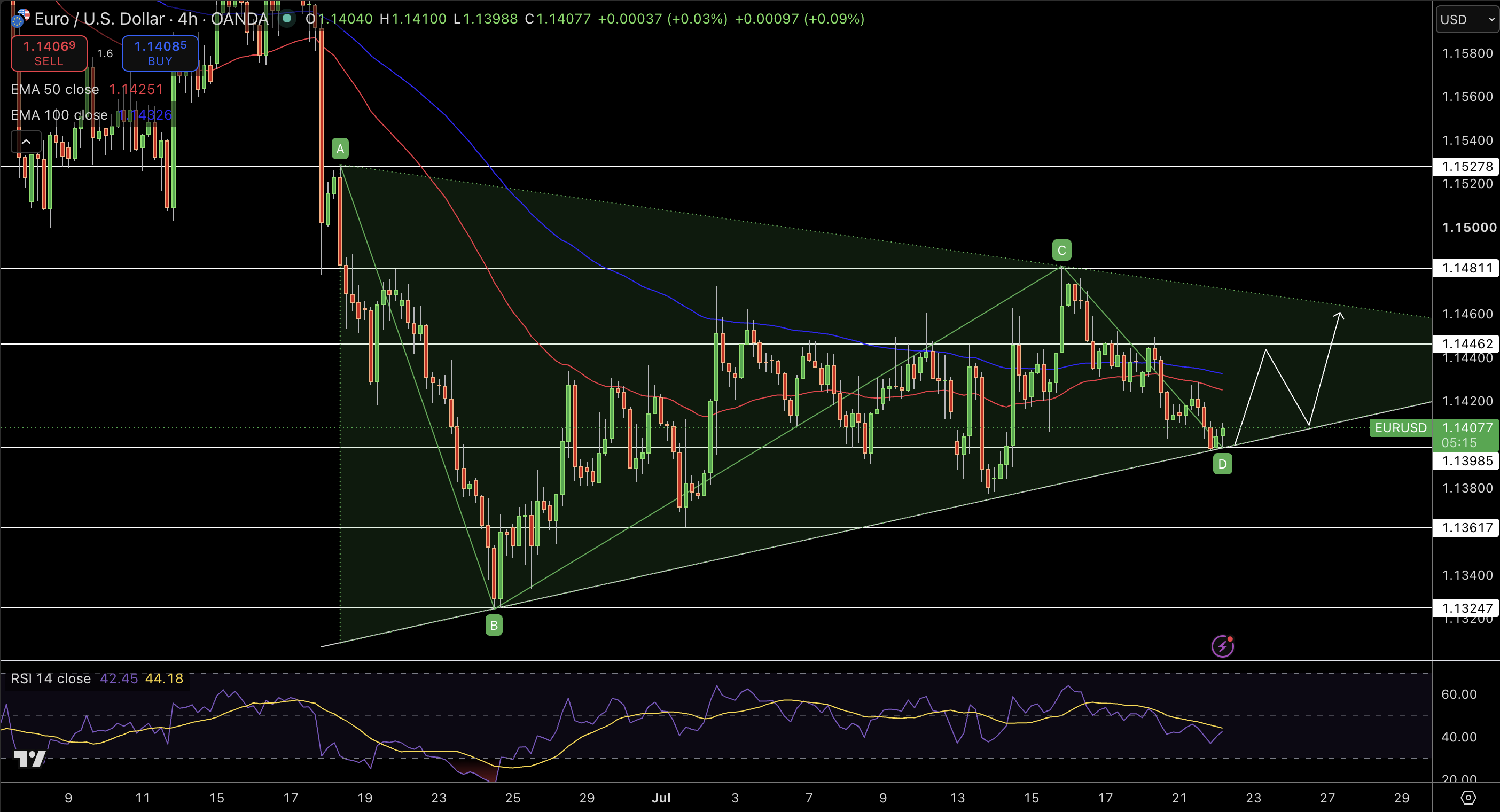
Task: Click the 1.6 spread value
Action: (x=105, y=53)
